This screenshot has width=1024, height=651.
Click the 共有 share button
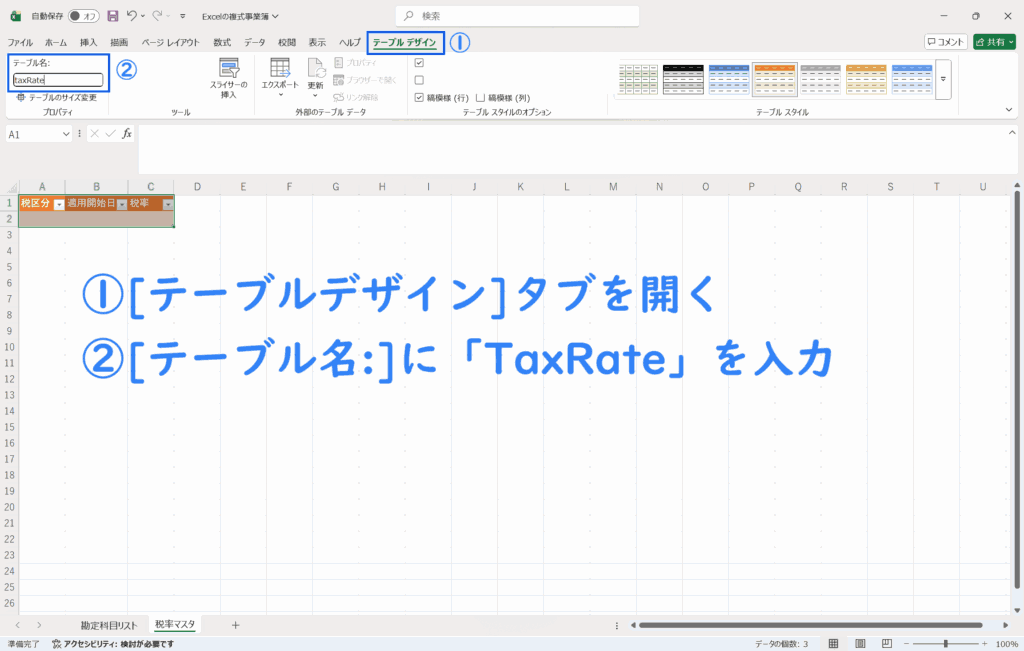click(x=994, y=42)
